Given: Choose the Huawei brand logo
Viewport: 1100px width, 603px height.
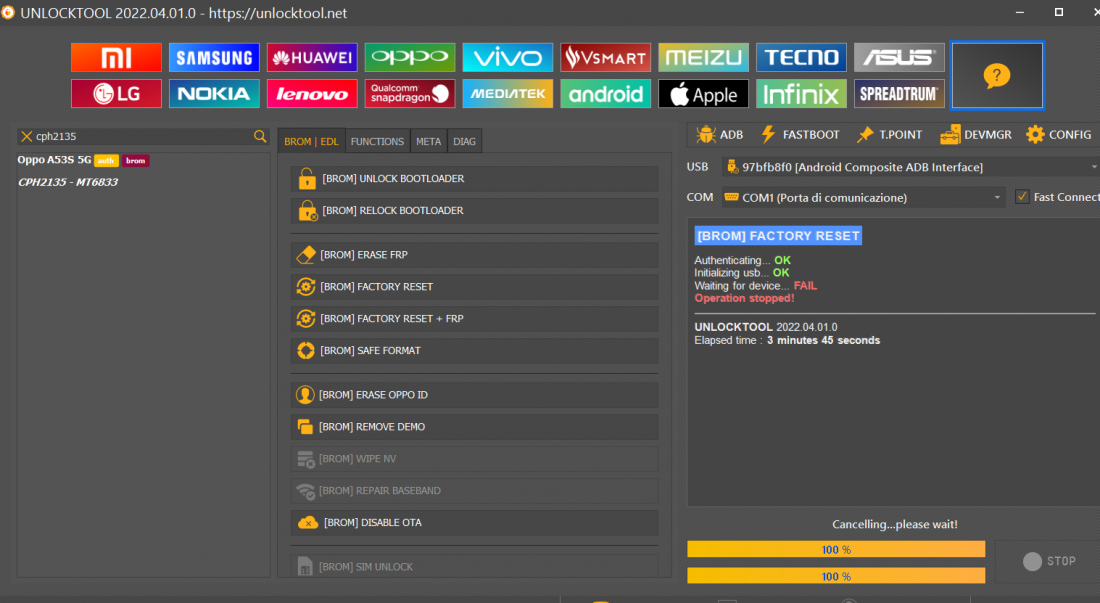Looking at the screenshot, I should coord(311,57).
